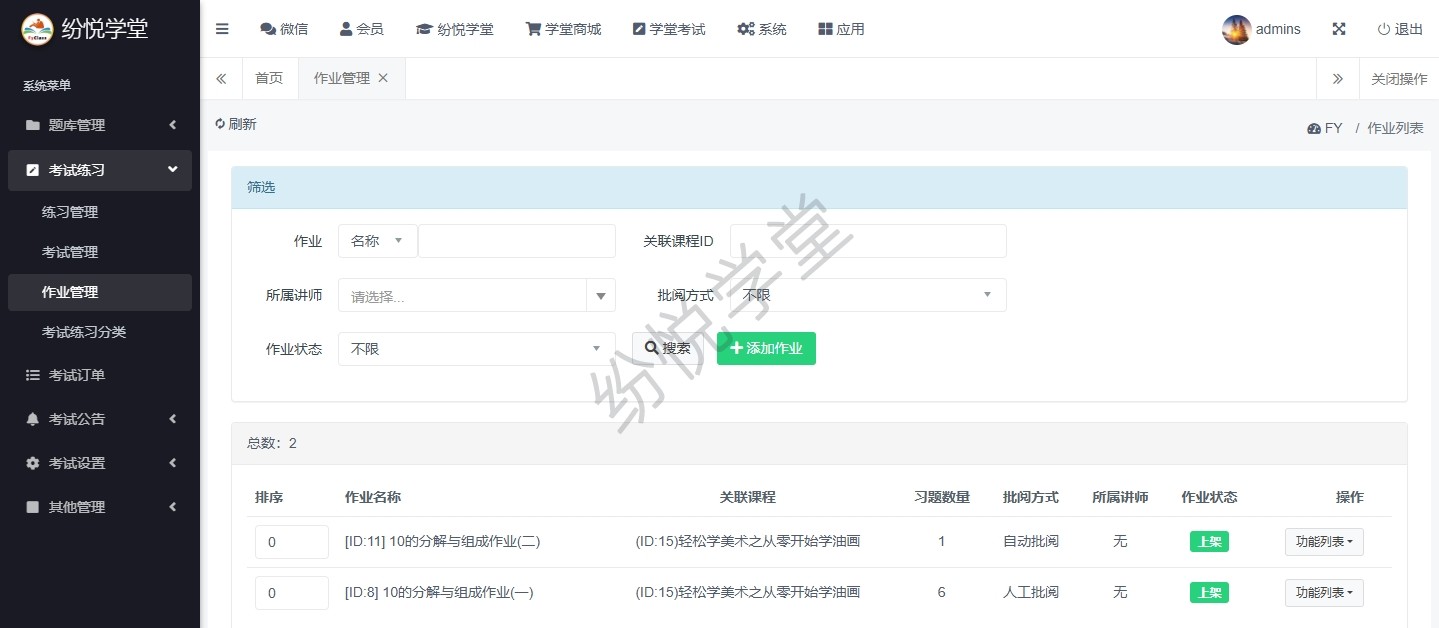Switch to the 首页 tab

click(x=269, y=78)
